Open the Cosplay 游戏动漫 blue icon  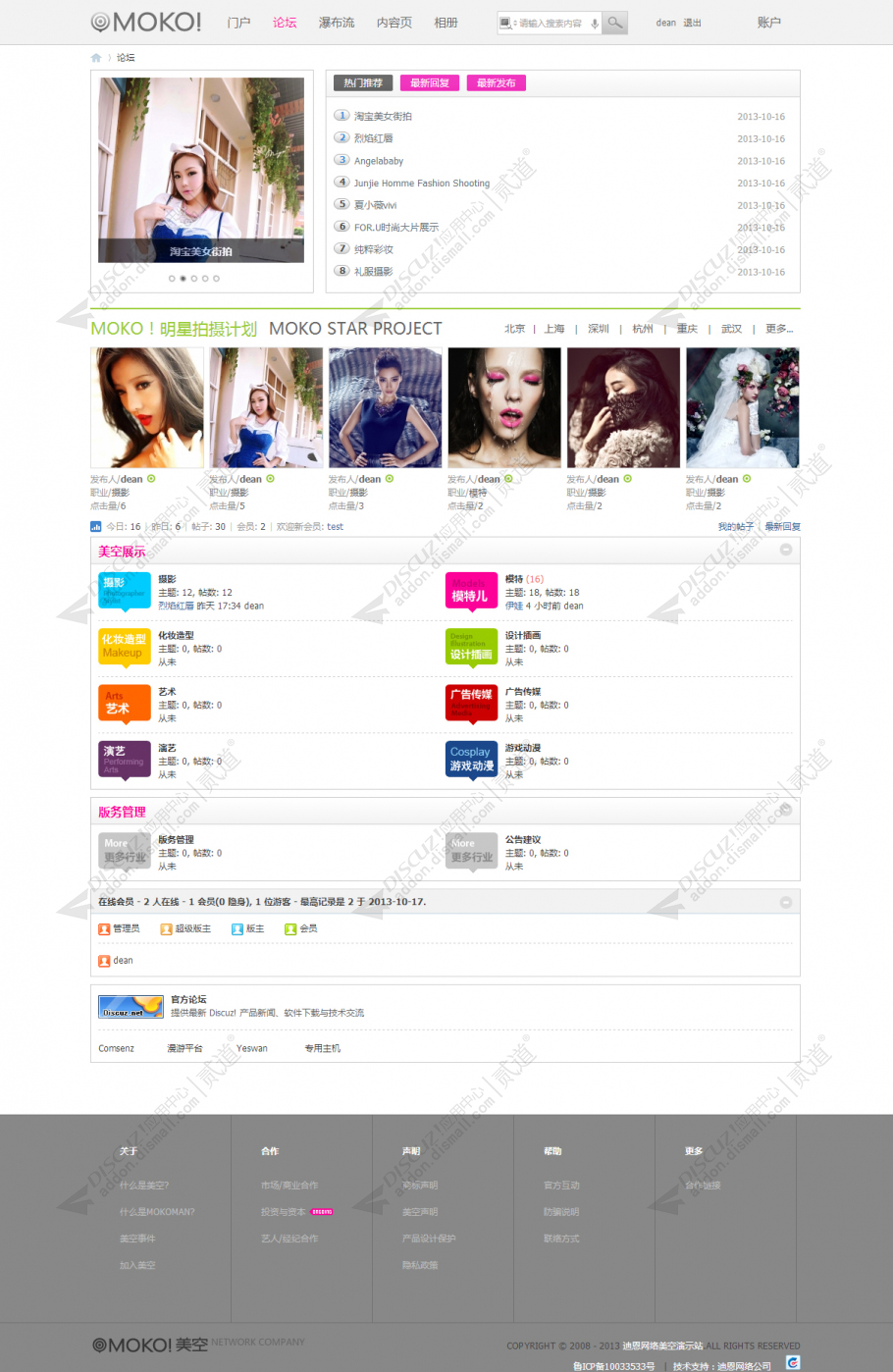point(471,760)
